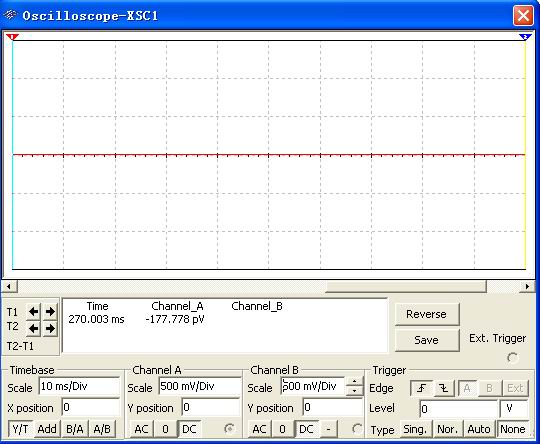The height and width of the screenshot is (444, 540).
Task: Set Channel B coupling to DC
Action: click(306, 429)
